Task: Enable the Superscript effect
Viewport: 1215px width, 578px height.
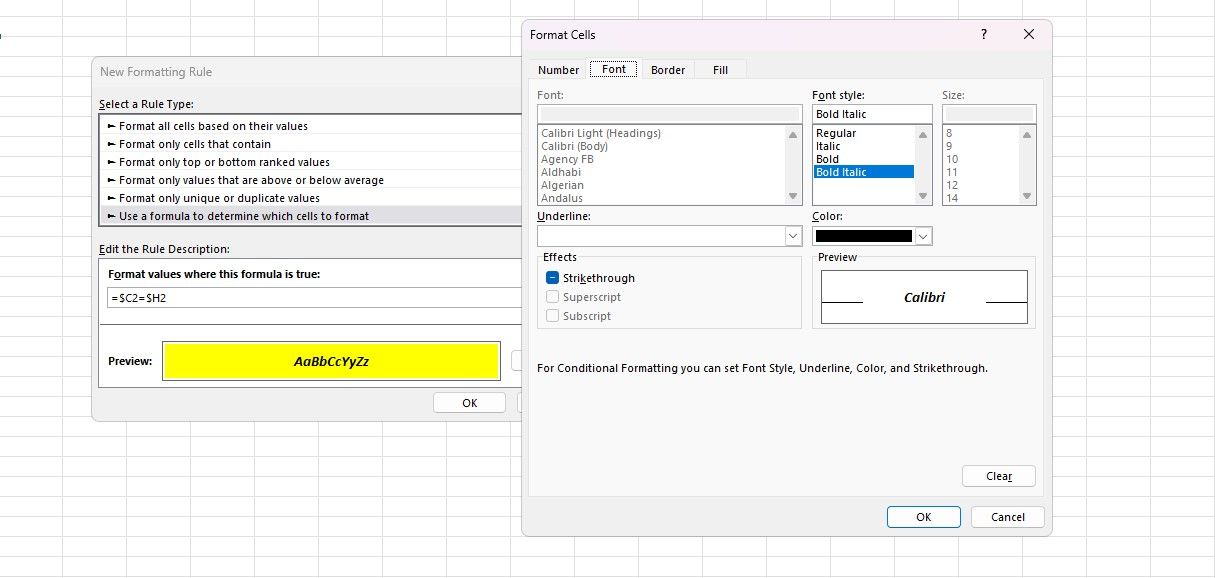Action: click(553, 297)
